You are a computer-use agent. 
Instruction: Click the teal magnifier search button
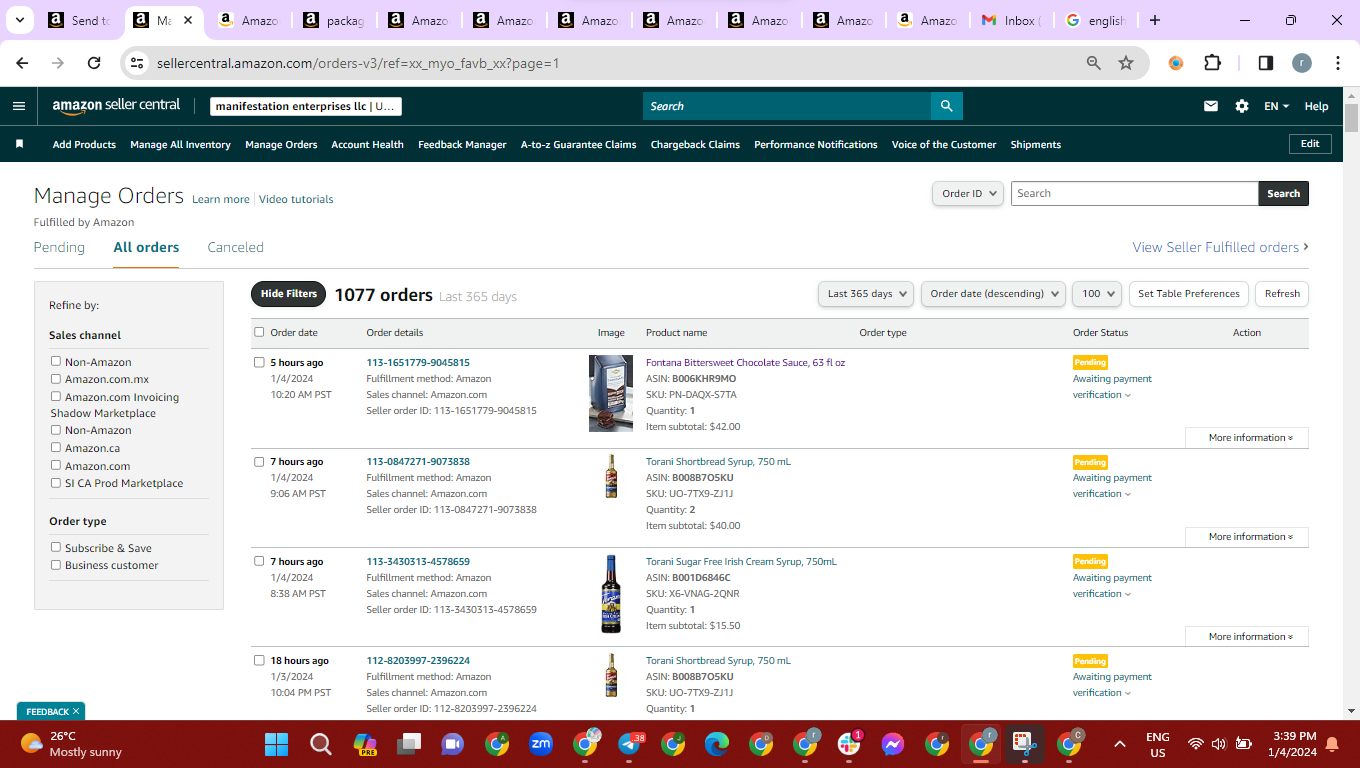[x=946, y=106]
